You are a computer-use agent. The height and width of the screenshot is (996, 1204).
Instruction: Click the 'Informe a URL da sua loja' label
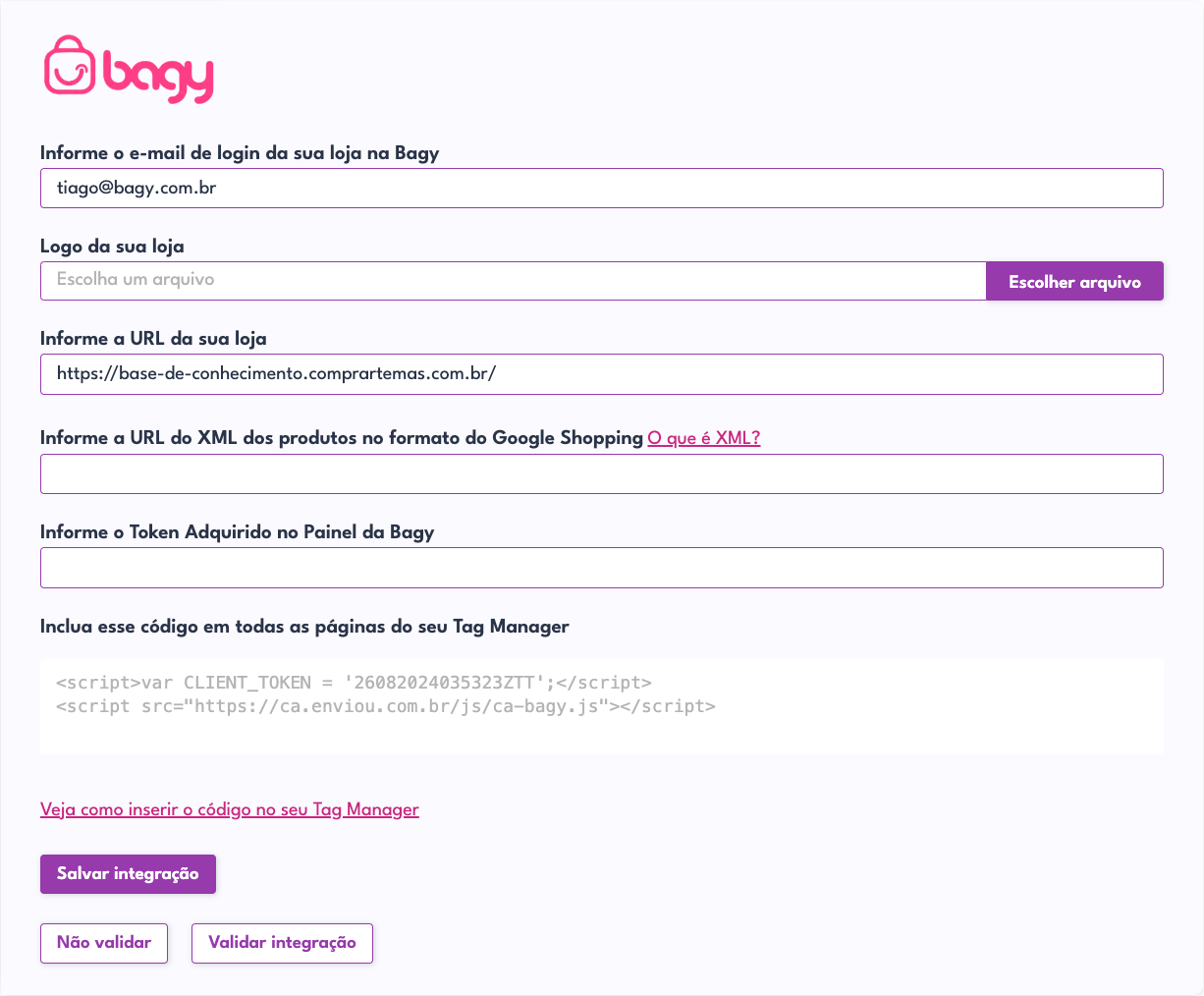coord(153,339)
